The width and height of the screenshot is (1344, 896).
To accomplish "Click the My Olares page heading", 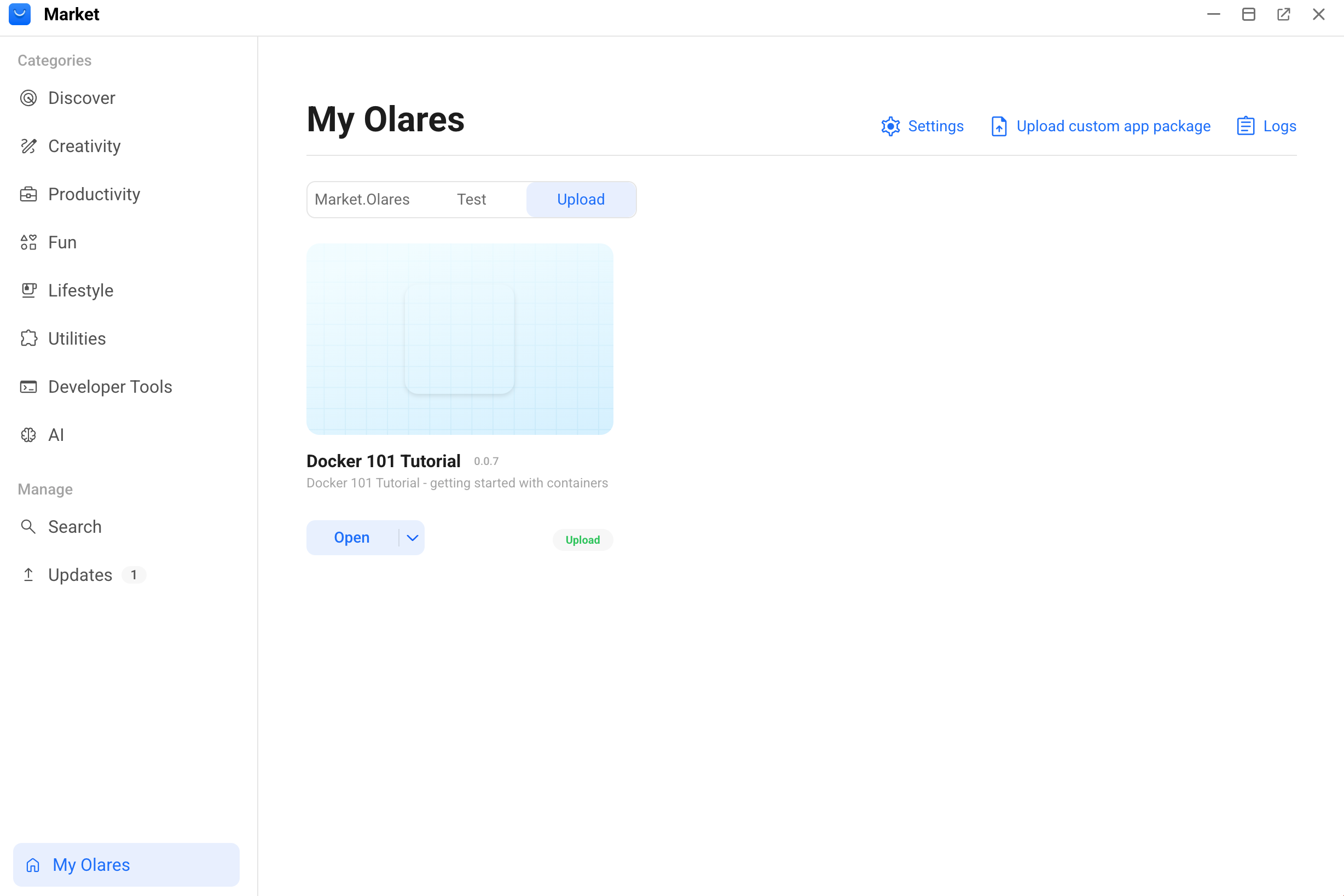I will 385,119.
